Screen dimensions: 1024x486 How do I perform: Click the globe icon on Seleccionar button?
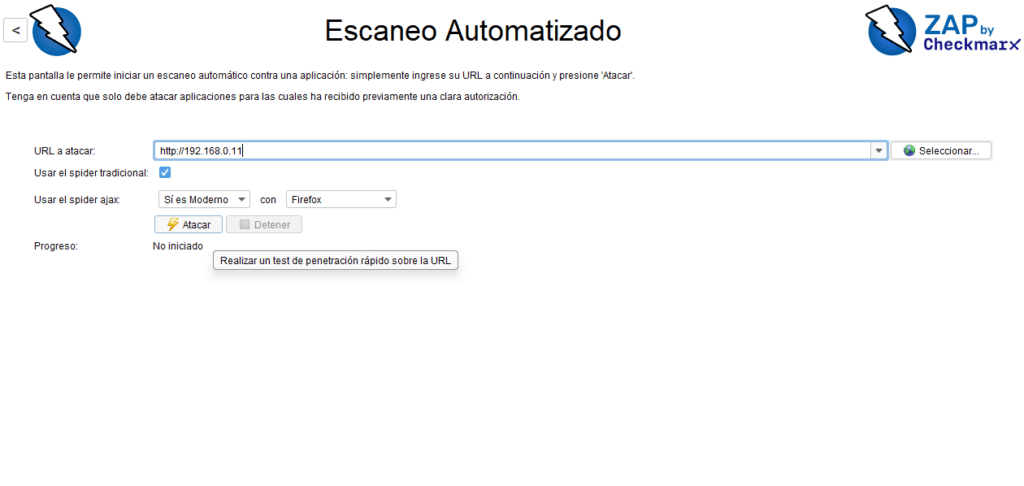point(909,151)
